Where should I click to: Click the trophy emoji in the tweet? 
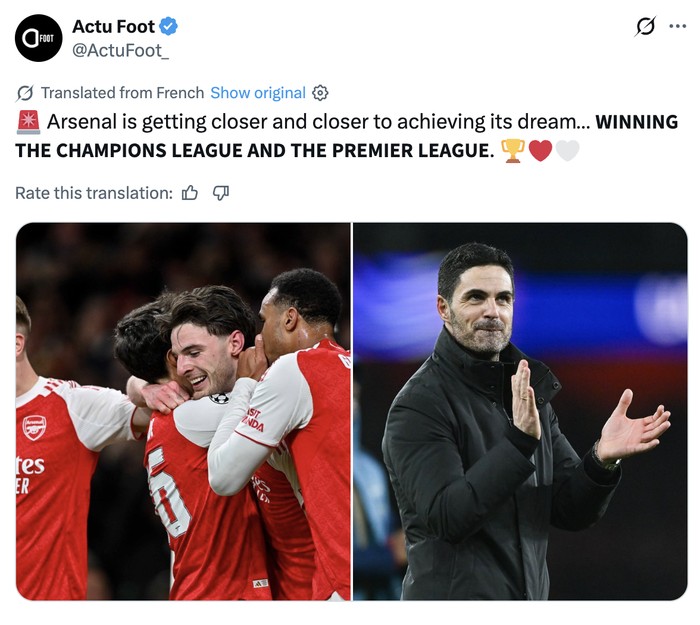pos(513,151)
